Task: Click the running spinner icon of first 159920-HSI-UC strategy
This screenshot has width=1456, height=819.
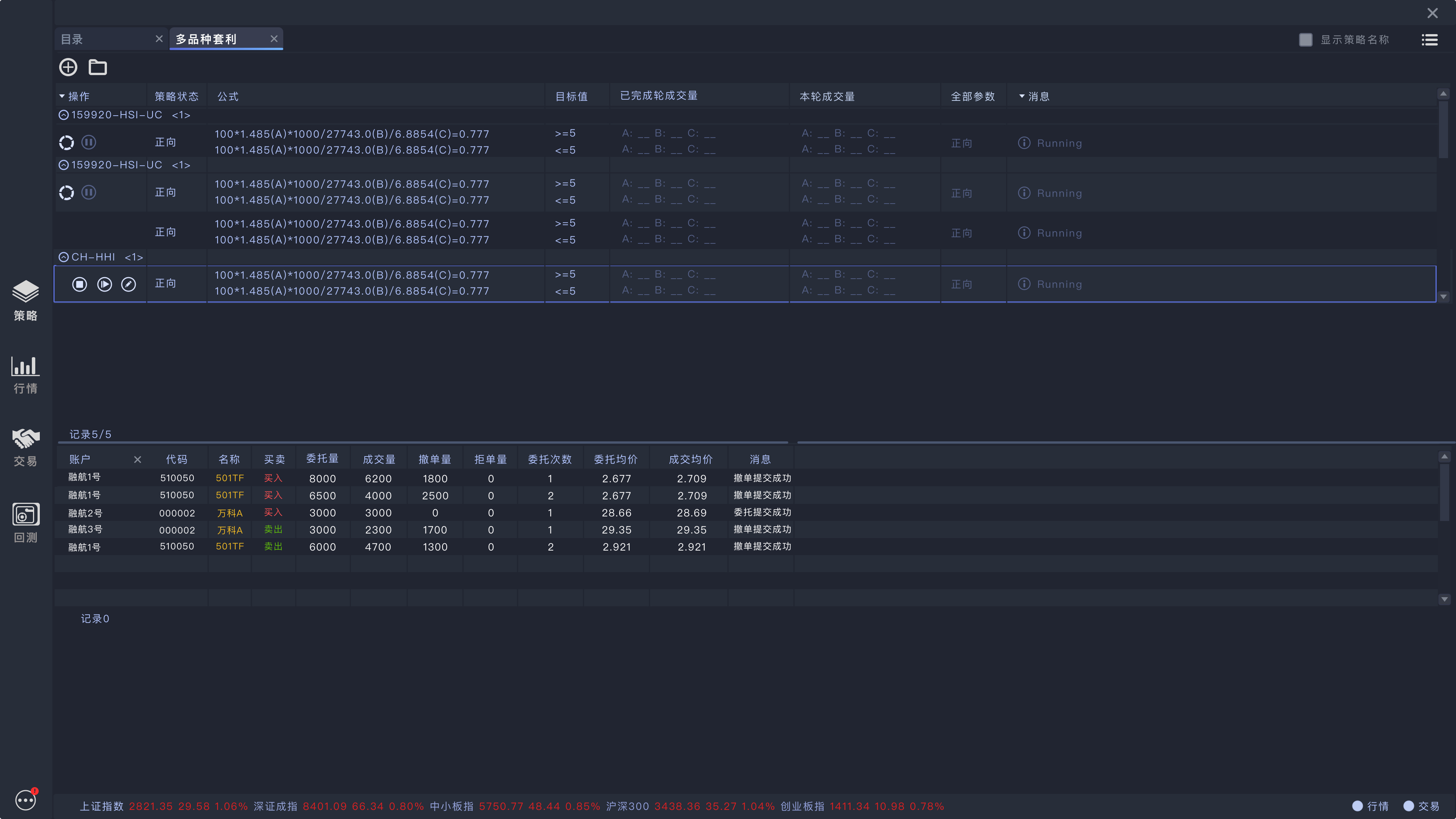Action: click(x=66, y=143)
